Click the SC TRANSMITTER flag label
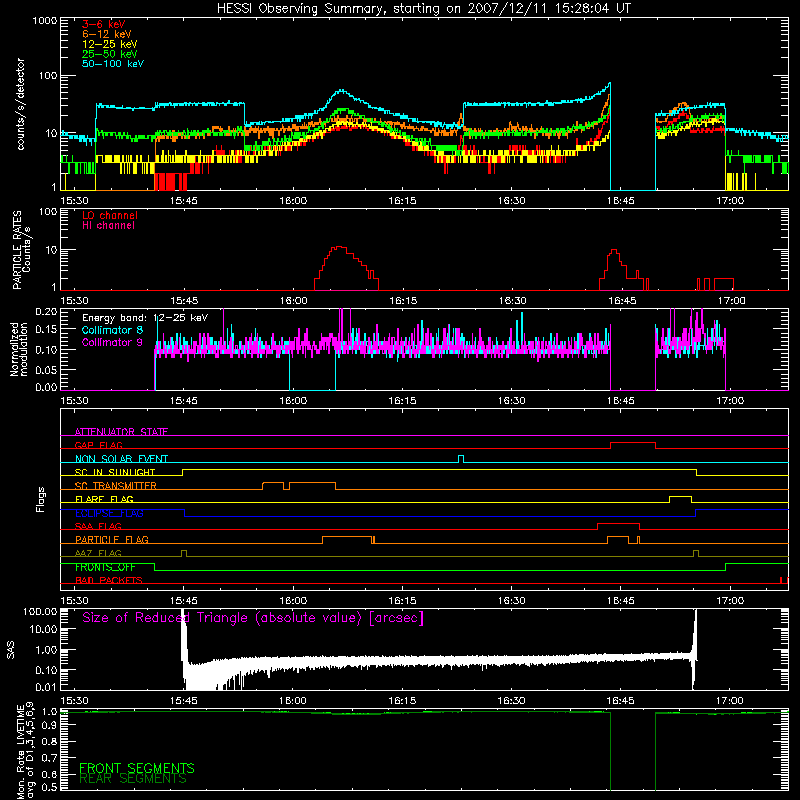 tap(116, 486)
